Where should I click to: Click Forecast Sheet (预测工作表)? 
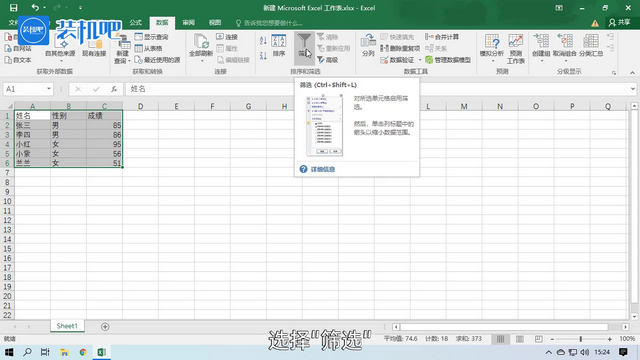click(x=516, y=49)
